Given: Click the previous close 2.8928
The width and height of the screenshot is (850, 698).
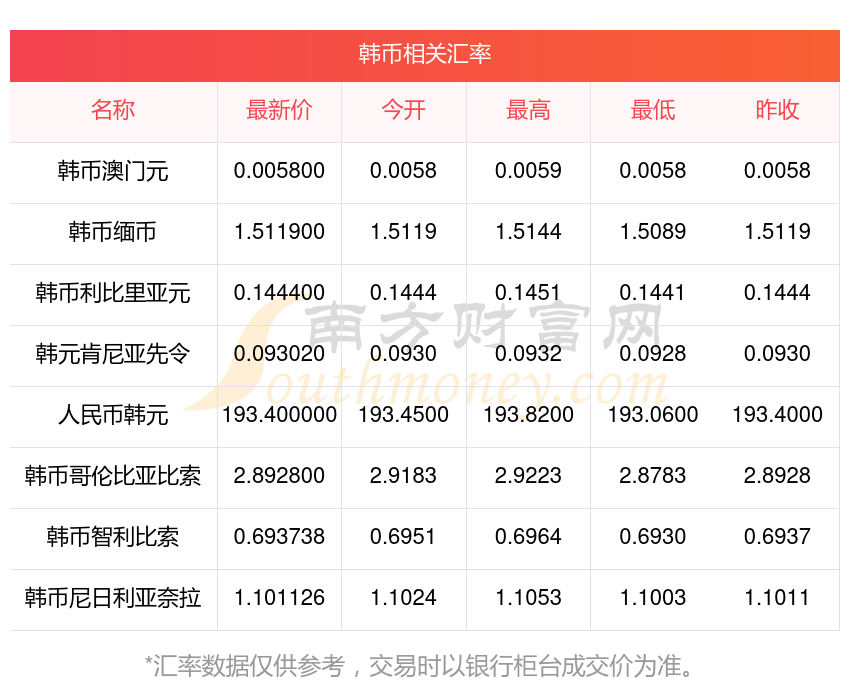Looking at the screenshot, I should [x=777, y=476].
